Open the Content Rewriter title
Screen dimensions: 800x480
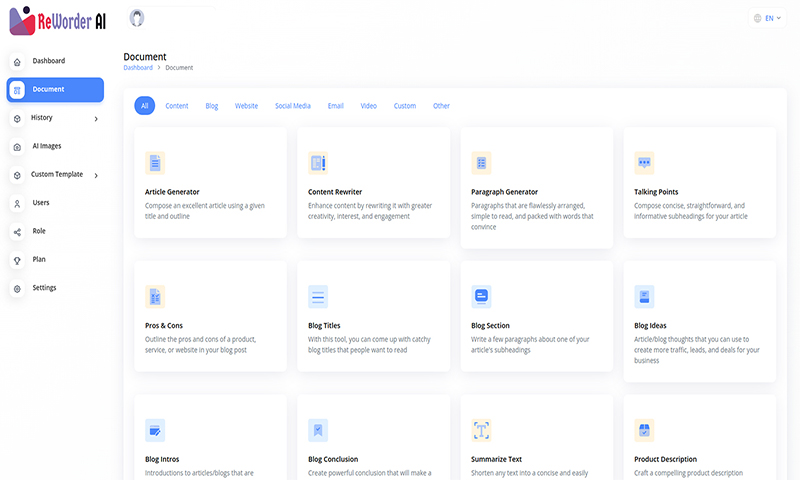[x=335, y=192]
